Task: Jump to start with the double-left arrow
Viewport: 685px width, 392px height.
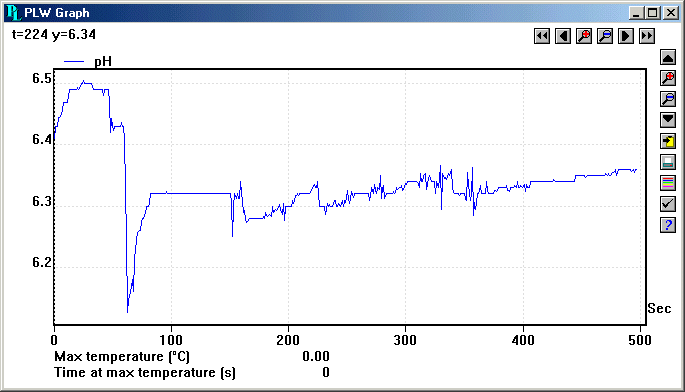Action: (542, 36)
